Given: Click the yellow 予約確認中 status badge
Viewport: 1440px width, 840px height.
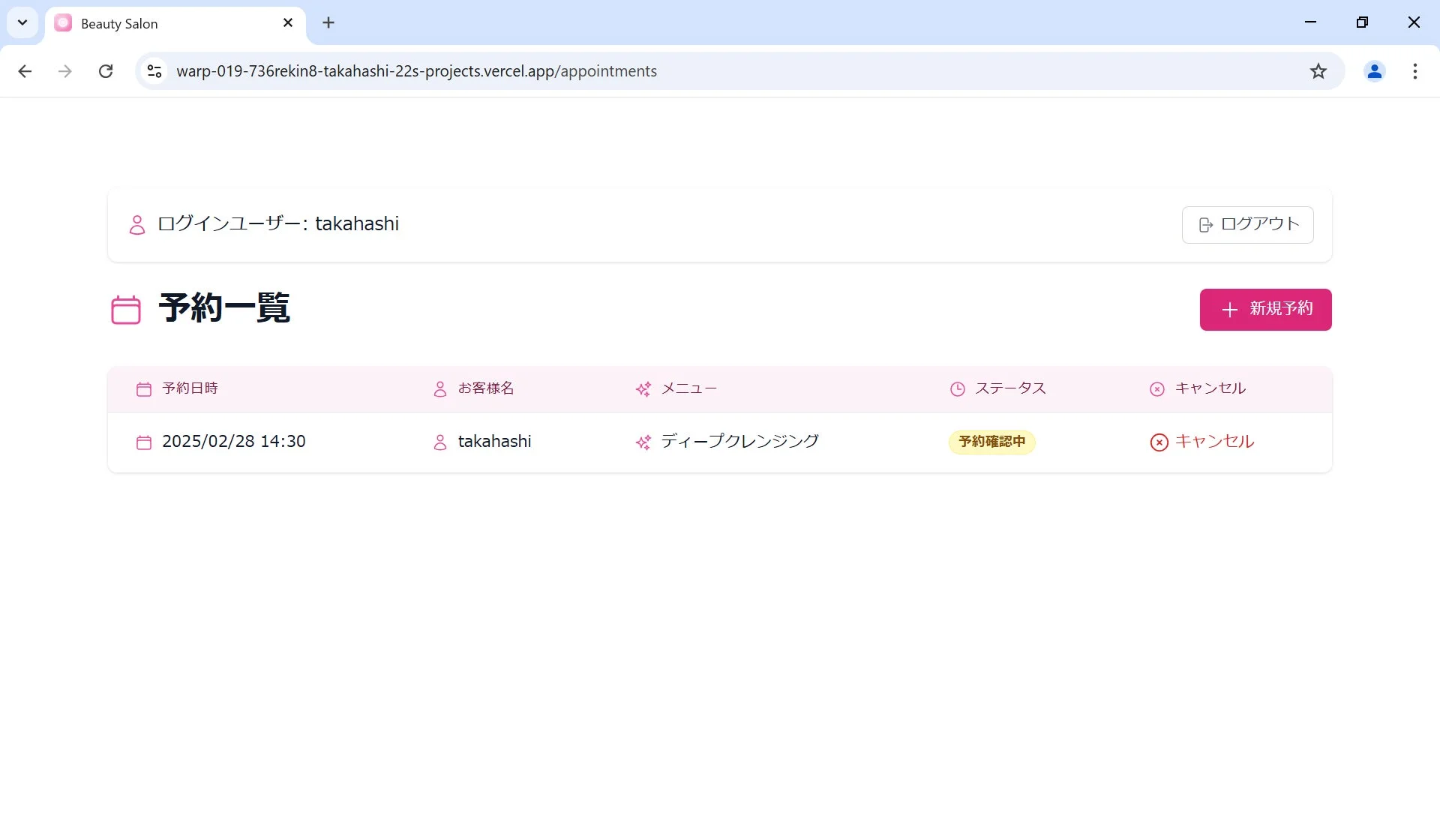Looking at the screenshot, I should click(x=991, y=442).
